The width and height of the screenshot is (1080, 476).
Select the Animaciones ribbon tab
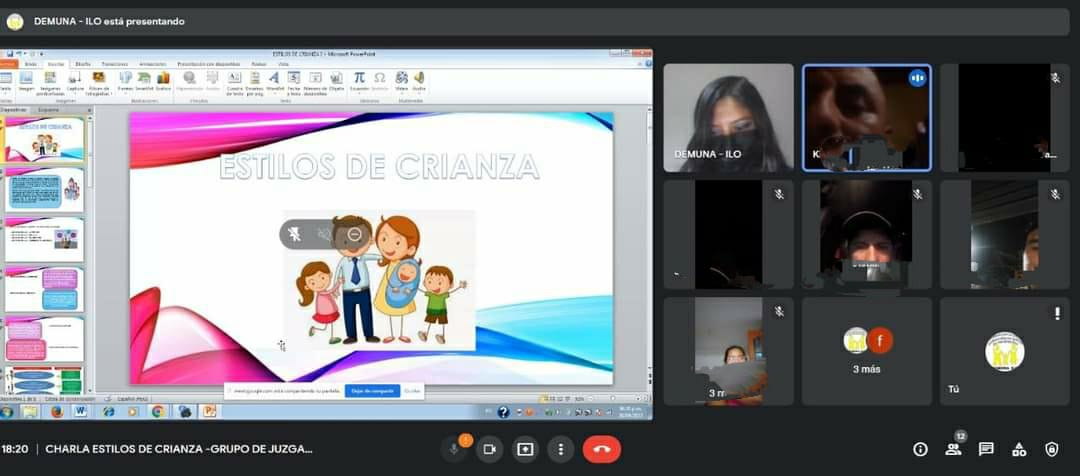pos(152,64)
